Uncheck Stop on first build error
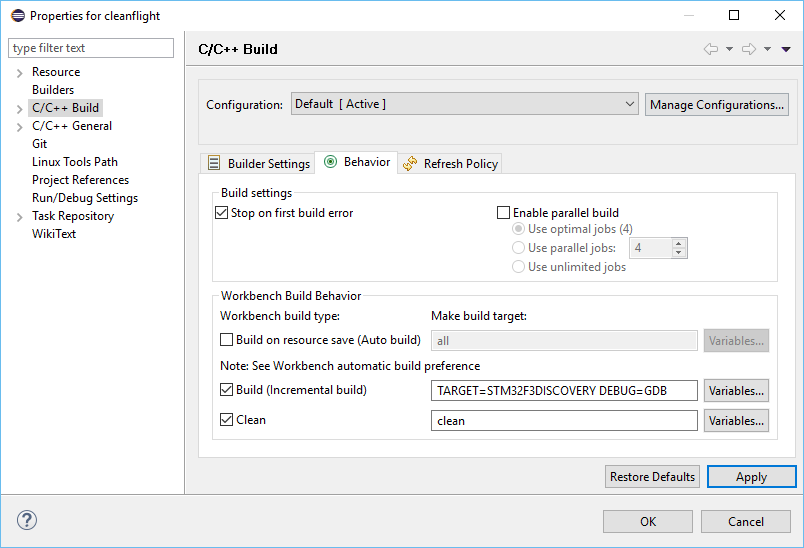This screenshot has height=548, width=804. [x=222, y=213]
